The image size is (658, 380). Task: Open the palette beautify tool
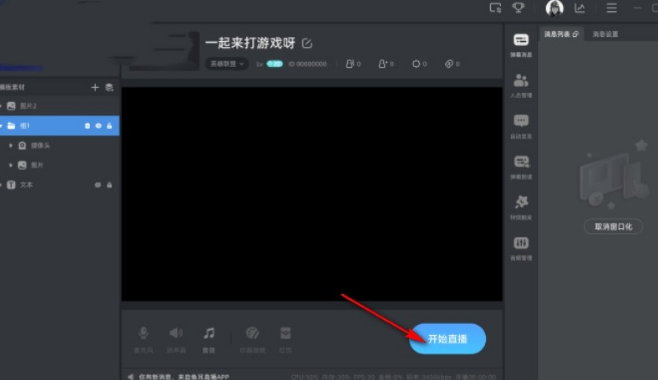pyautogui.click(x=252, y=339)
